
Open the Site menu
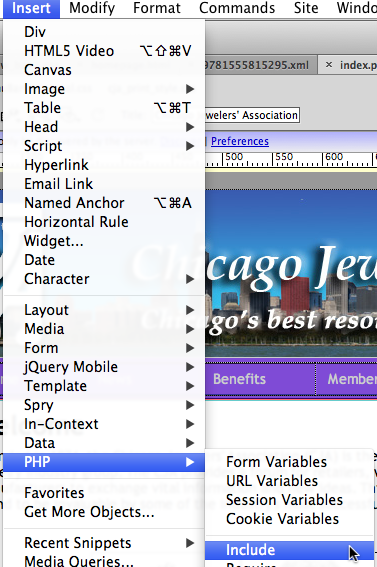coord(306,8)
